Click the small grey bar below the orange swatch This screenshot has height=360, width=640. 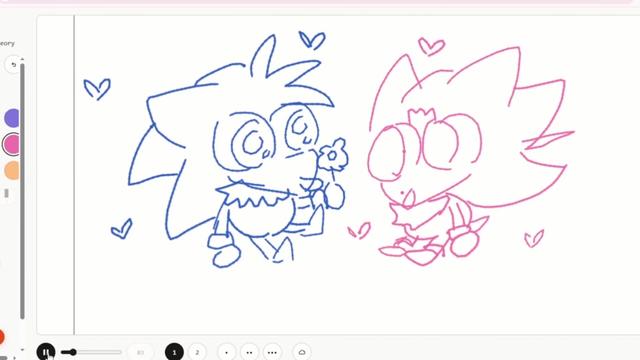[6, 193]
